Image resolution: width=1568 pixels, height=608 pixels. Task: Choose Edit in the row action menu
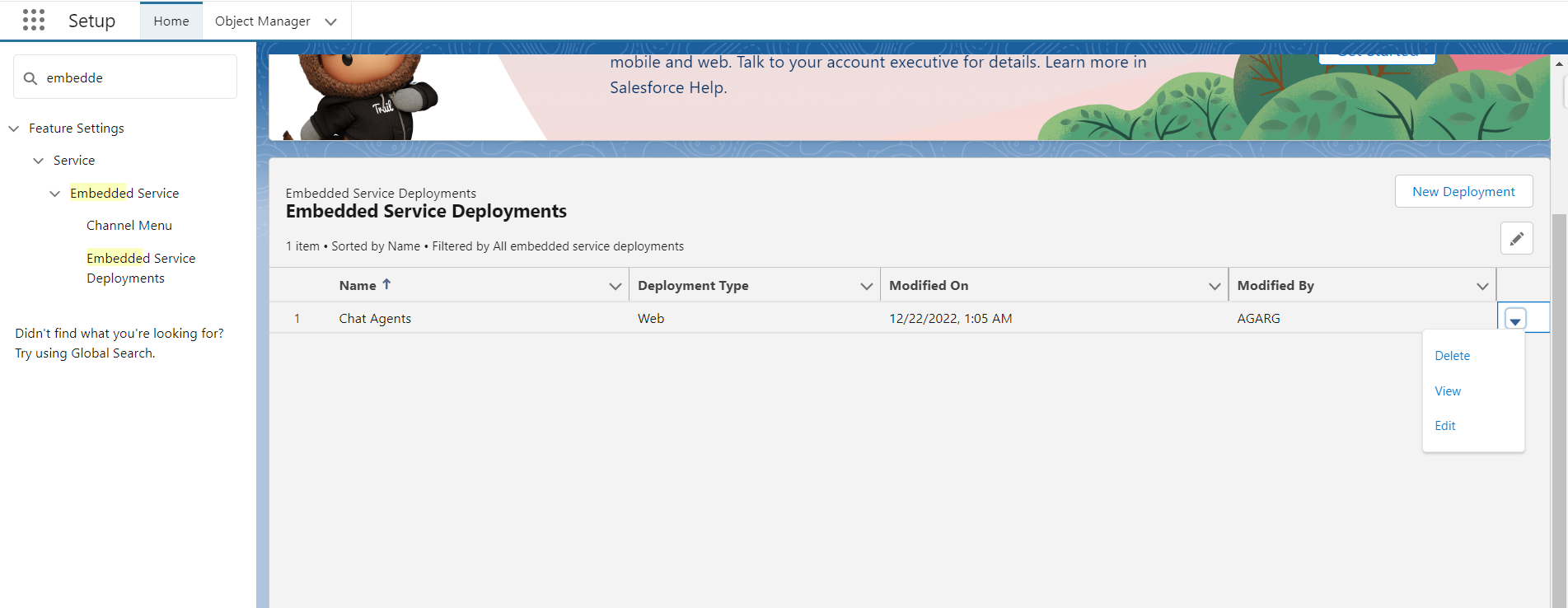1445,426
